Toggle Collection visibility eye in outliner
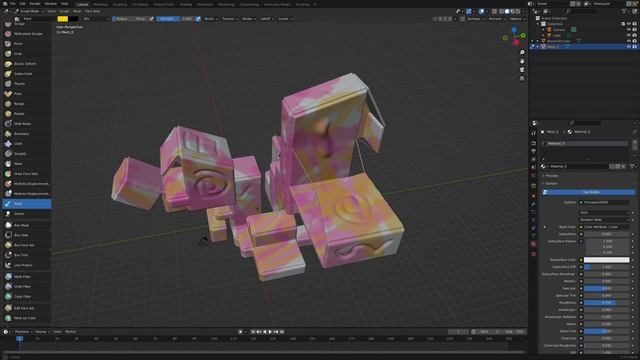 click(x=629, y=24)
